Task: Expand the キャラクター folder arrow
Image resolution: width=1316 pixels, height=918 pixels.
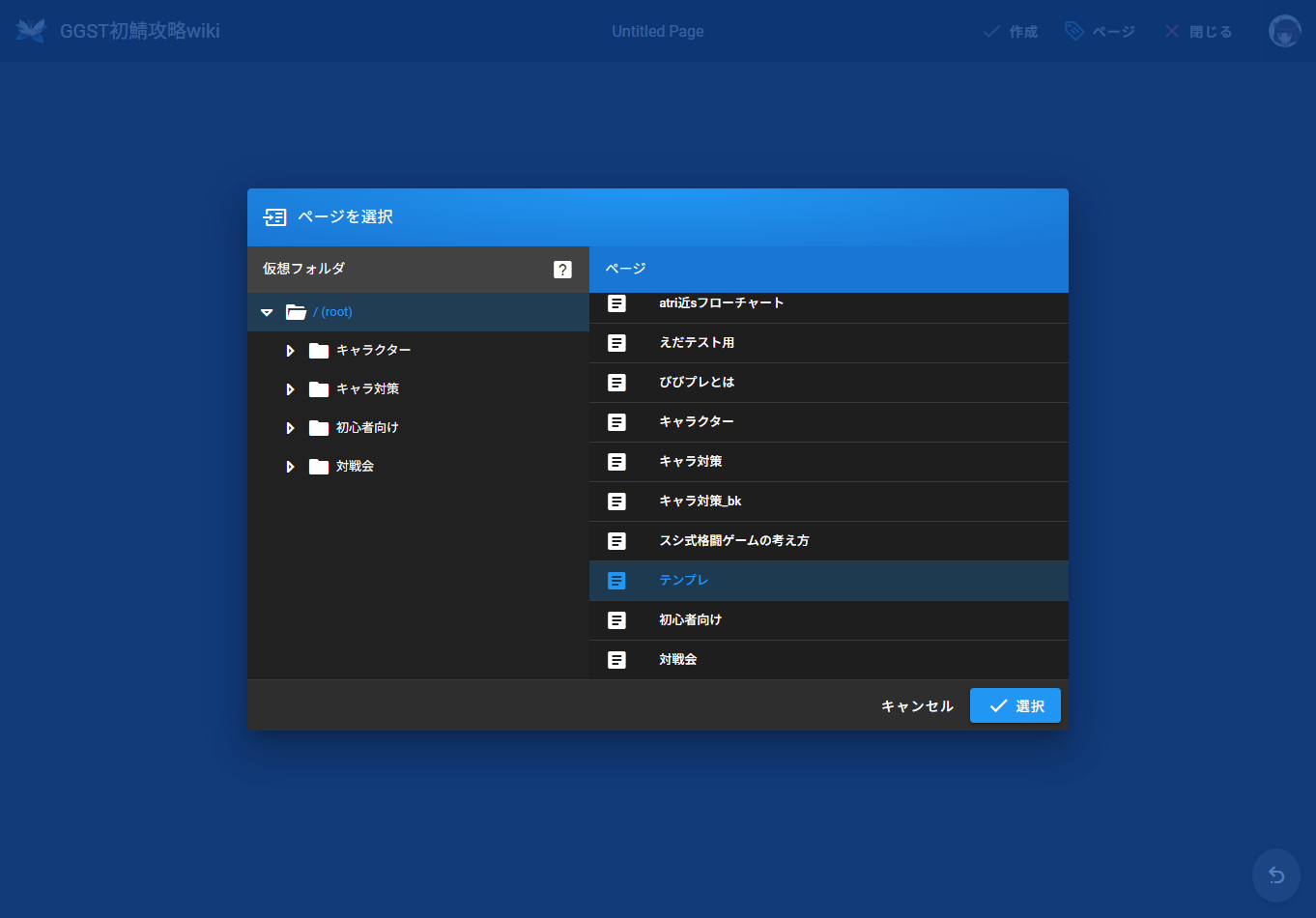Action: click(290, 351)
